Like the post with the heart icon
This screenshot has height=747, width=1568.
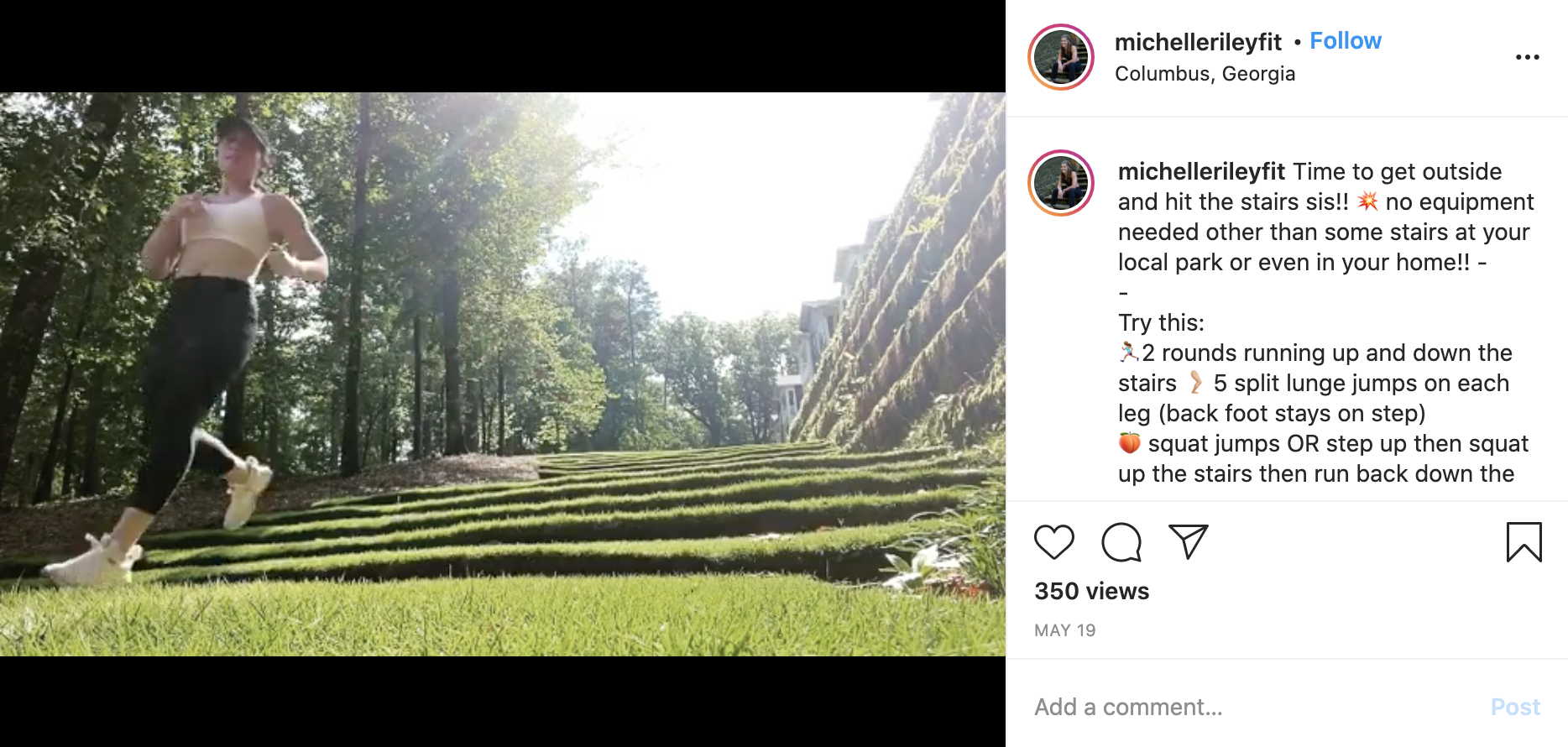pyautogui.click(x=1053, y=541)
